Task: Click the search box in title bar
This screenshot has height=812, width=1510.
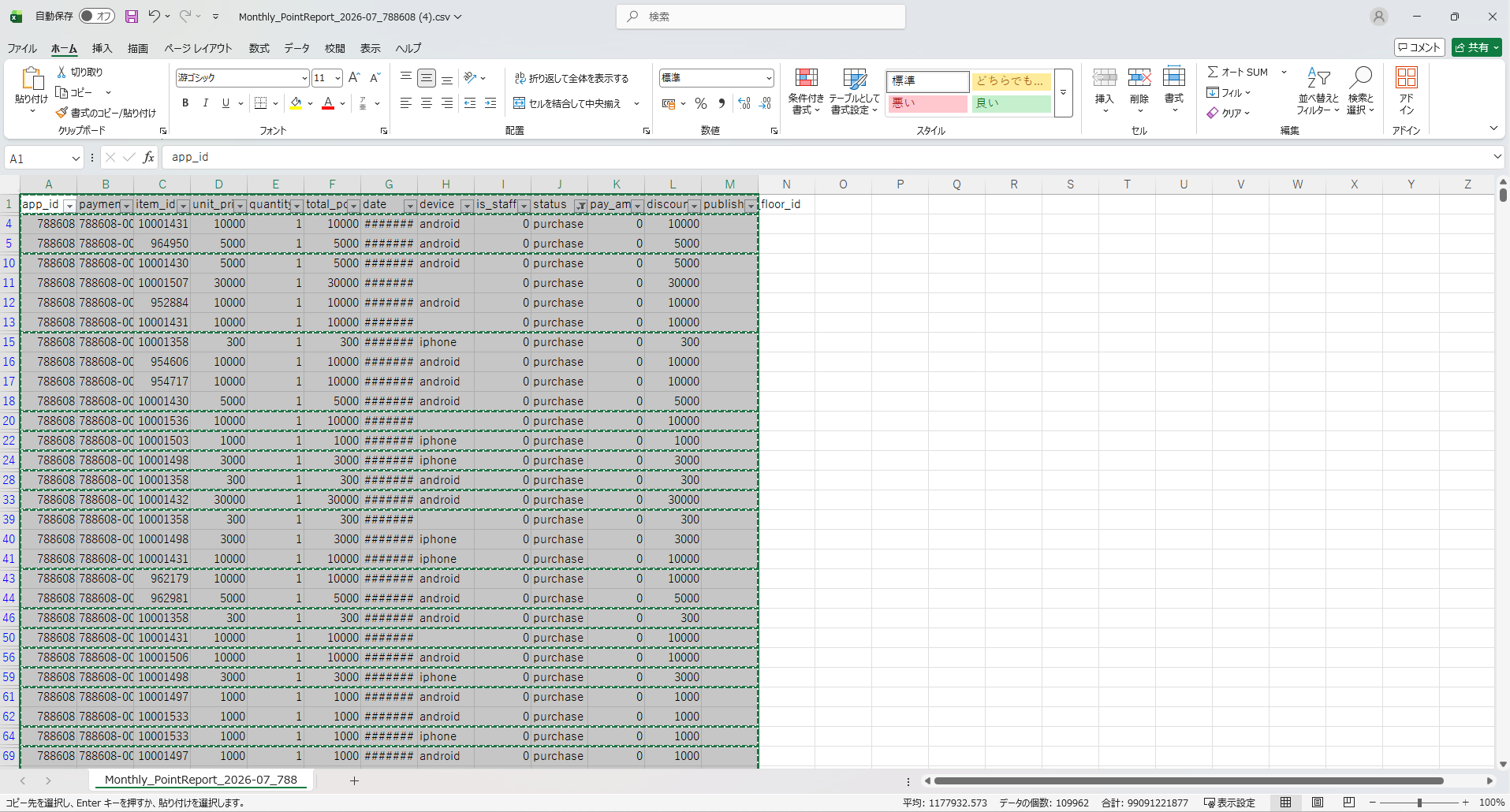Action: click(x=761, y=17)
